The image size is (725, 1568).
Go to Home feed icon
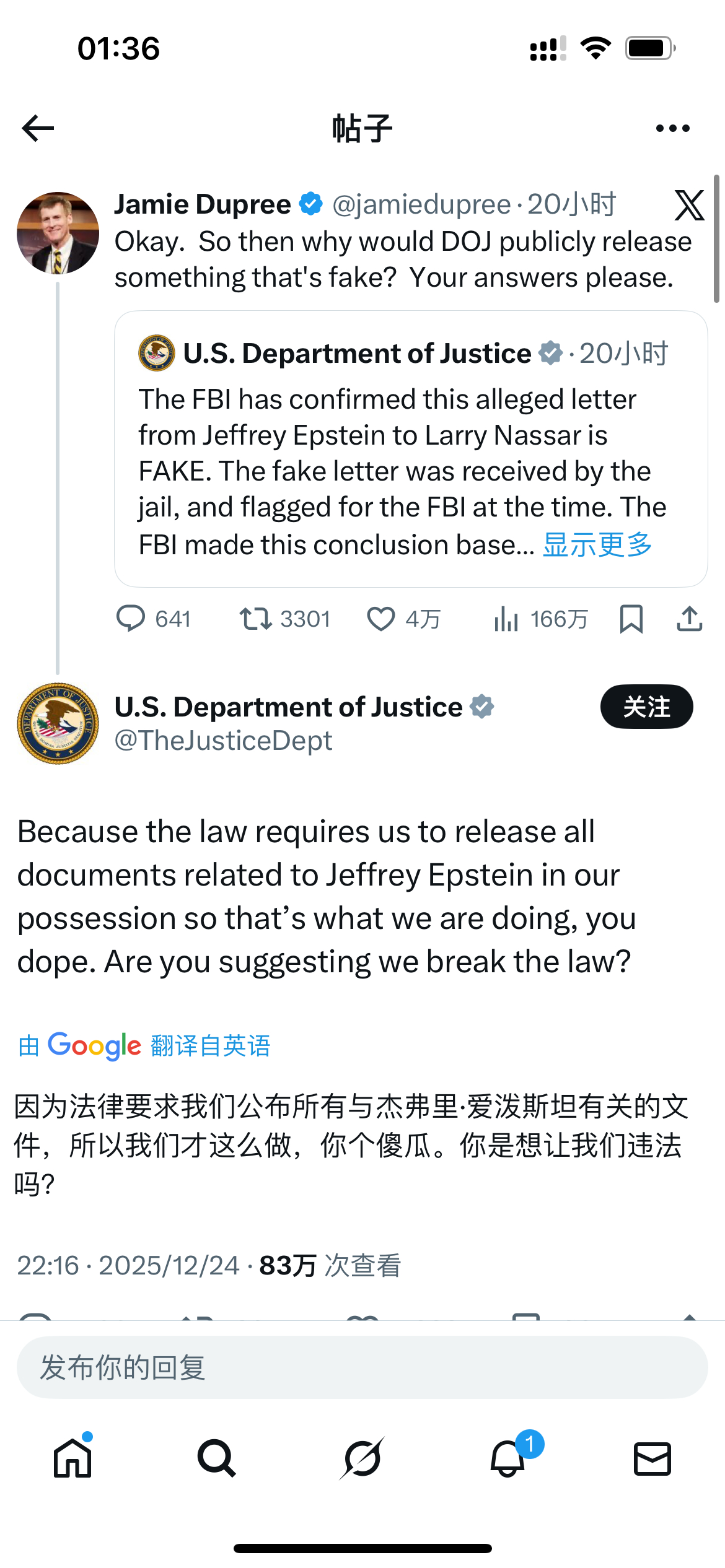coord(72,1458)
